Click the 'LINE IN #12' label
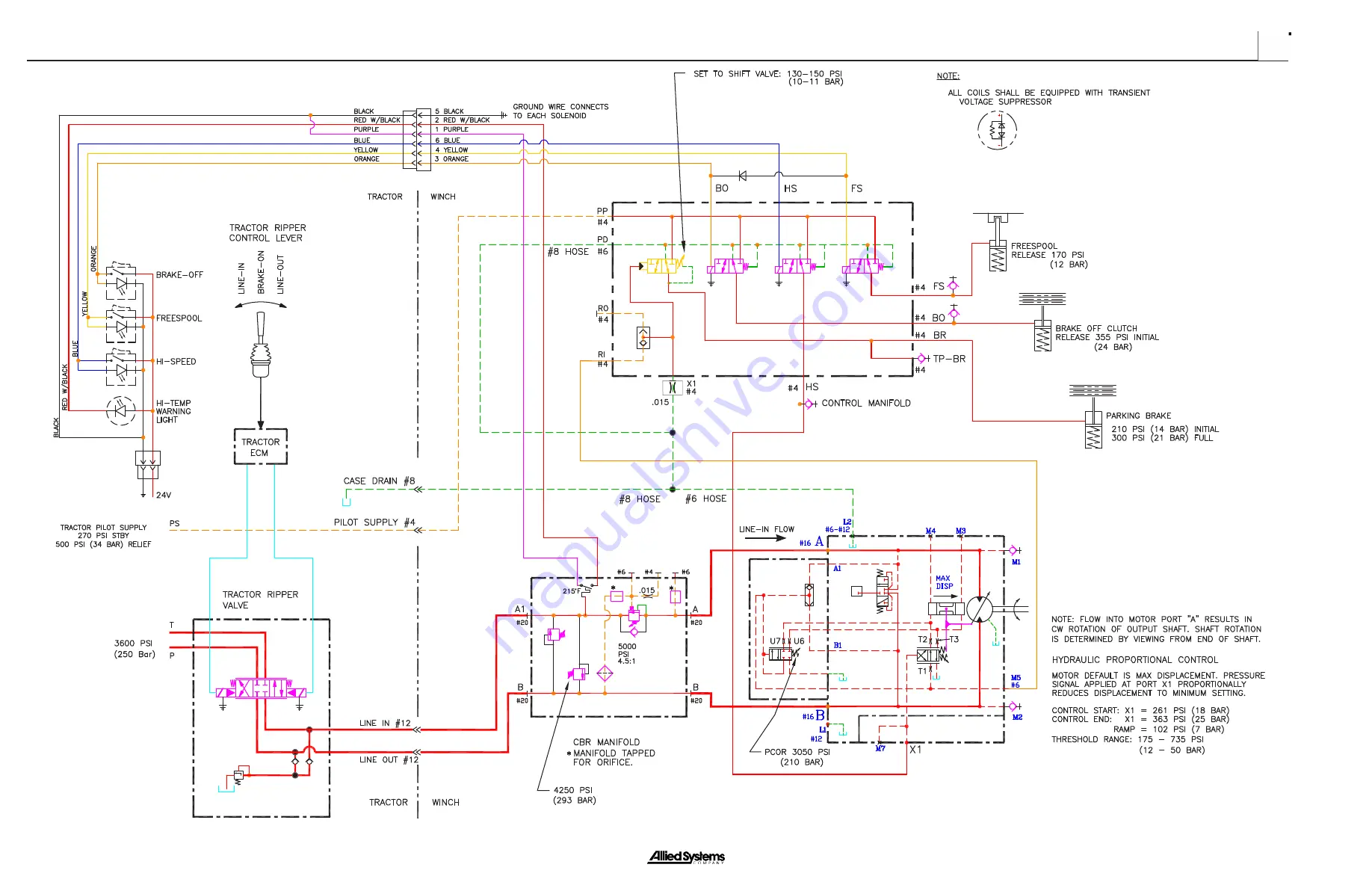This screenshot has height=888, width=1372. tap(385, 724)
